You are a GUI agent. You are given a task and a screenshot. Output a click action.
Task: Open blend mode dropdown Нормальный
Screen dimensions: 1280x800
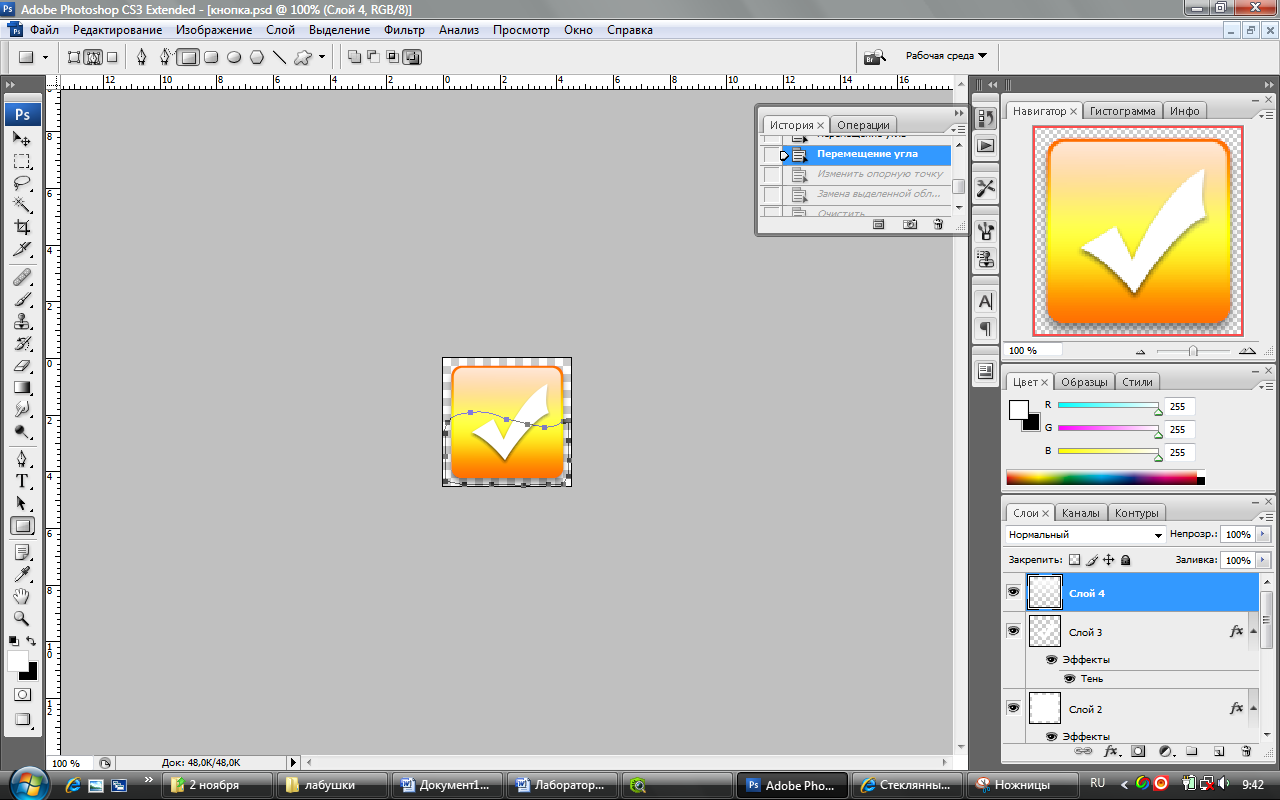1085,535
